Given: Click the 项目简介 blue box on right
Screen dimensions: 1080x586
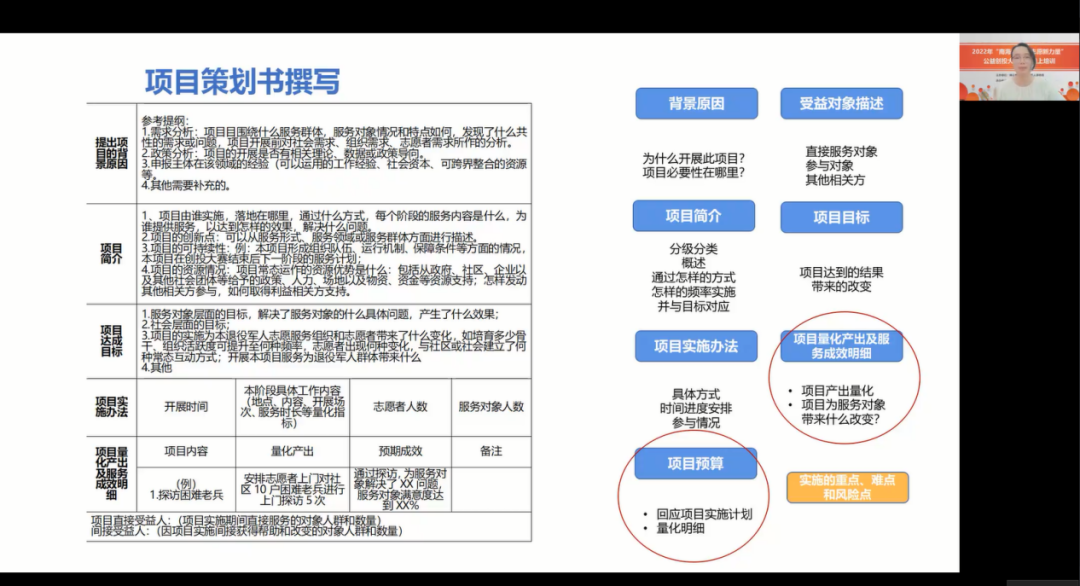Looking at the screenshot, I should (694, 216).
